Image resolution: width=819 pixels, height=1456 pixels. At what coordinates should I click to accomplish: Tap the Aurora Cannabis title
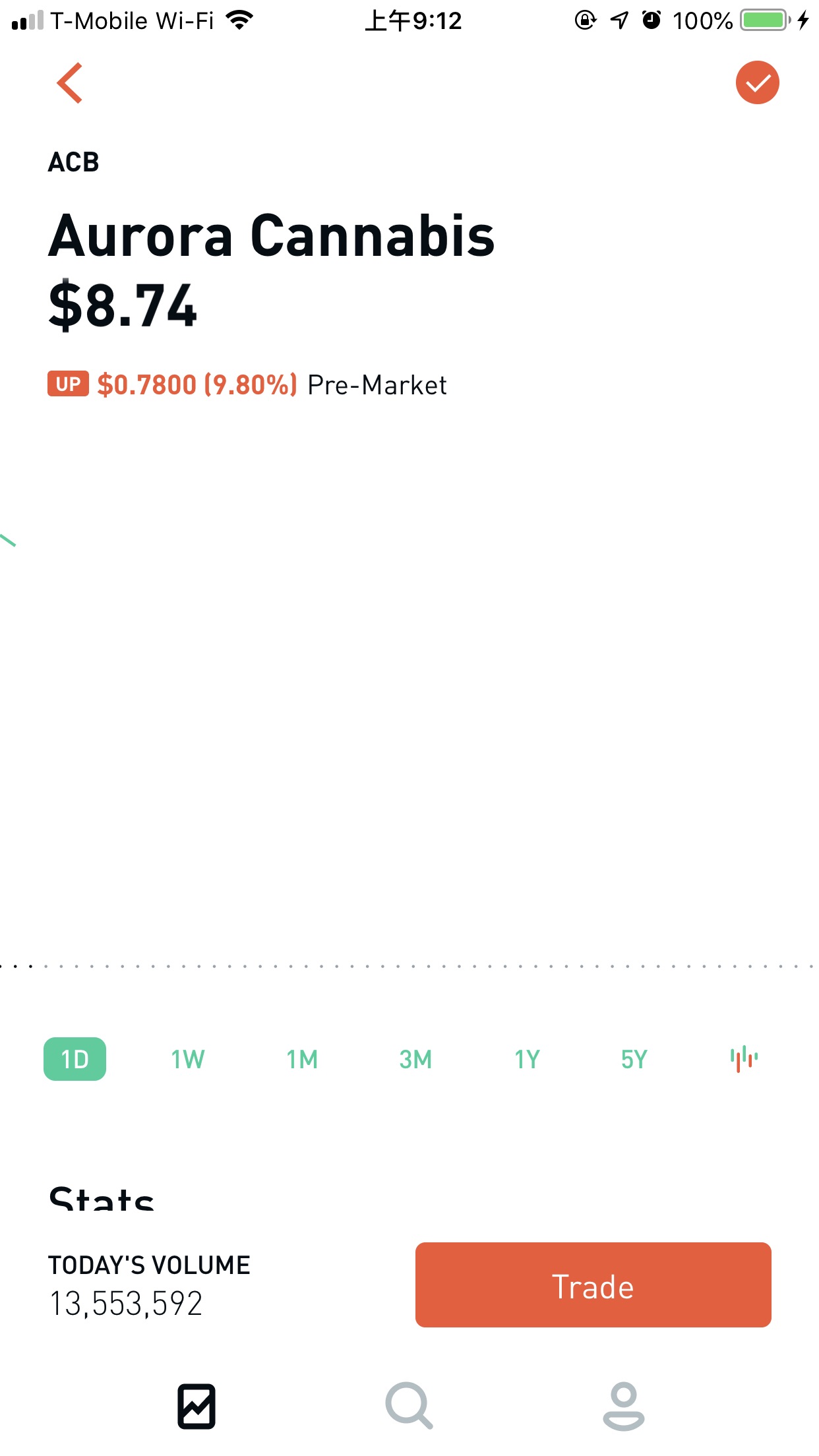click(271, 236)
